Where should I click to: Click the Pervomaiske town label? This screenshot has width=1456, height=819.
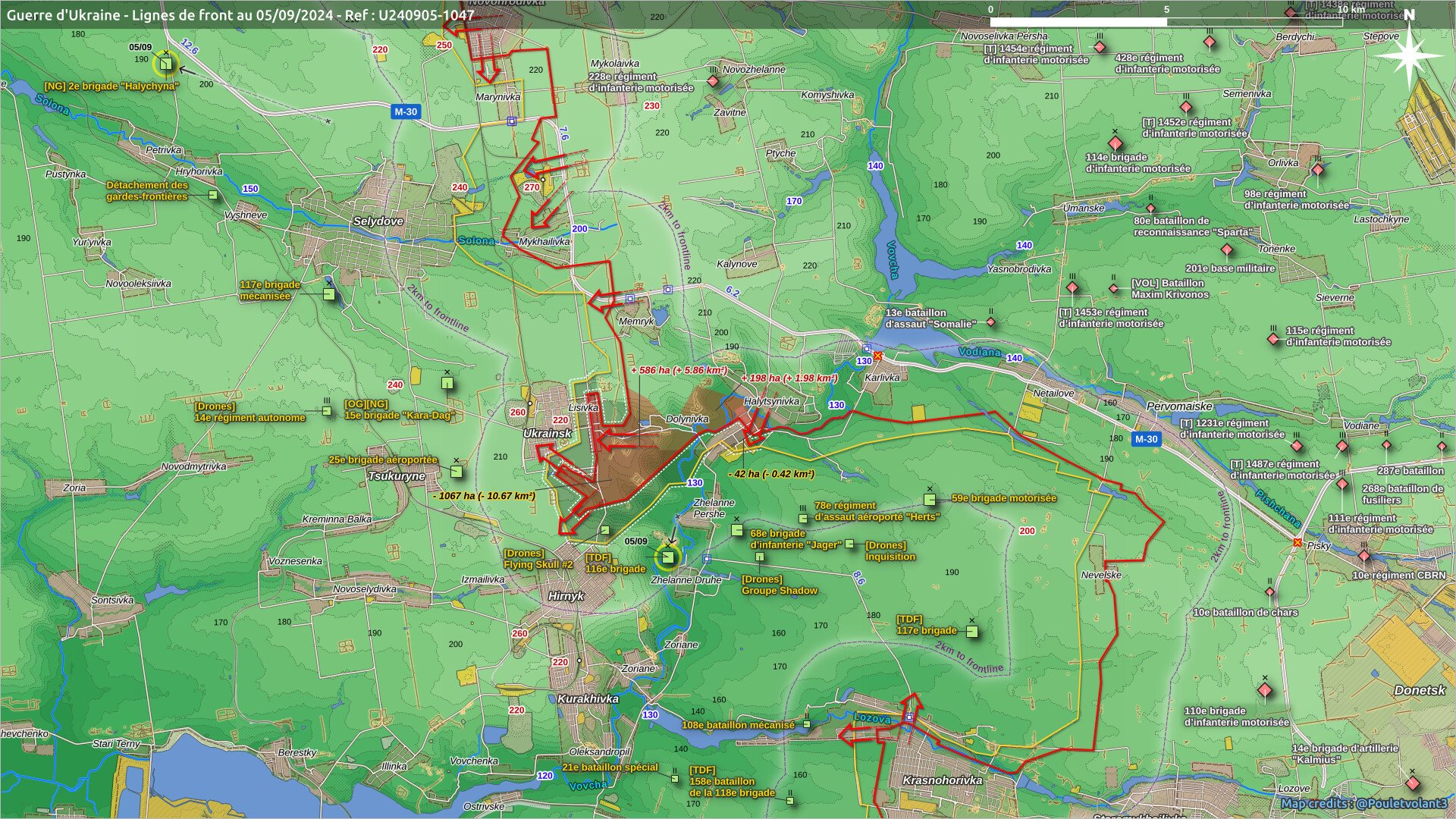1179,406
